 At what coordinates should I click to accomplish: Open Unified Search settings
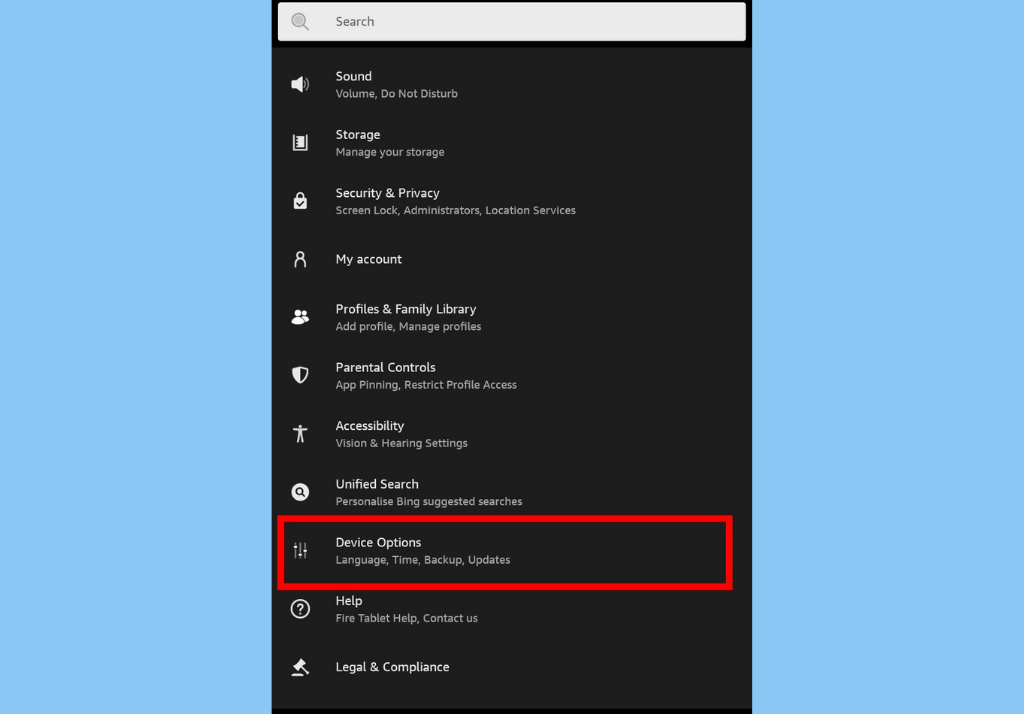point(511,492)
